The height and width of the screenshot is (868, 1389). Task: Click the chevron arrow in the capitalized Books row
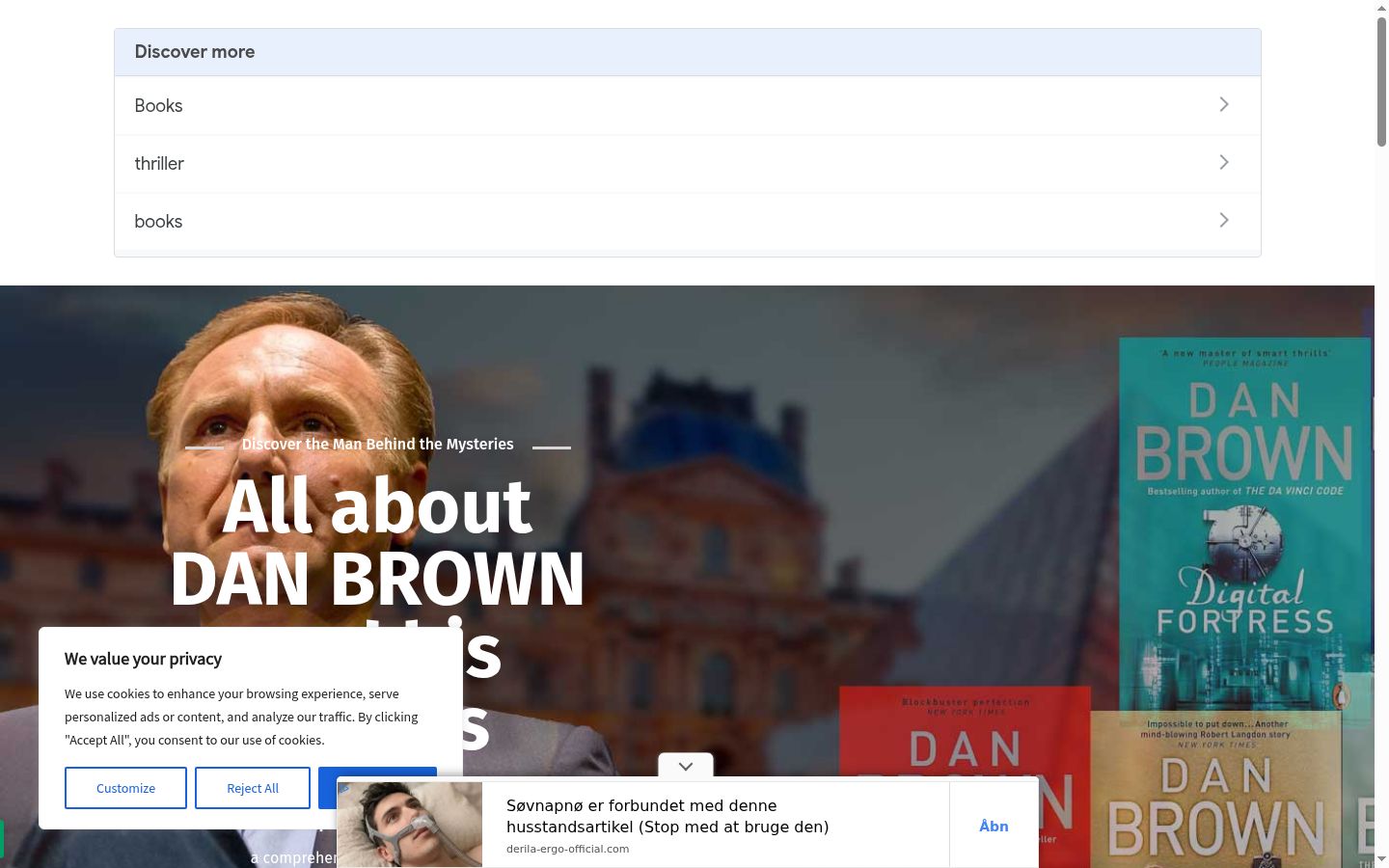1224,104
